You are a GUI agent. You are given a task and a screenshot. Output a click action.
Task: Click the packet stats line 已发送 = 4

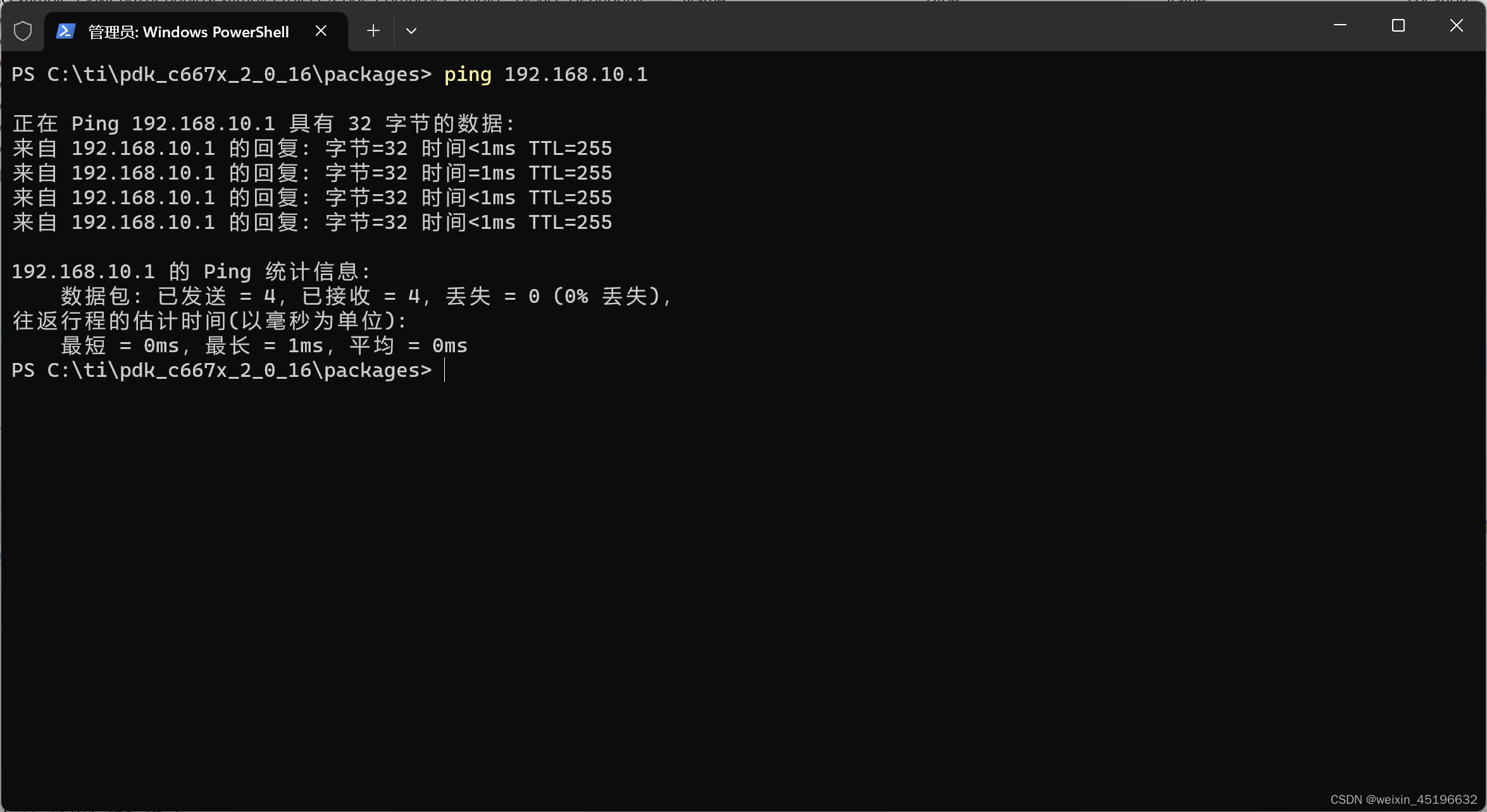[367, 296]
